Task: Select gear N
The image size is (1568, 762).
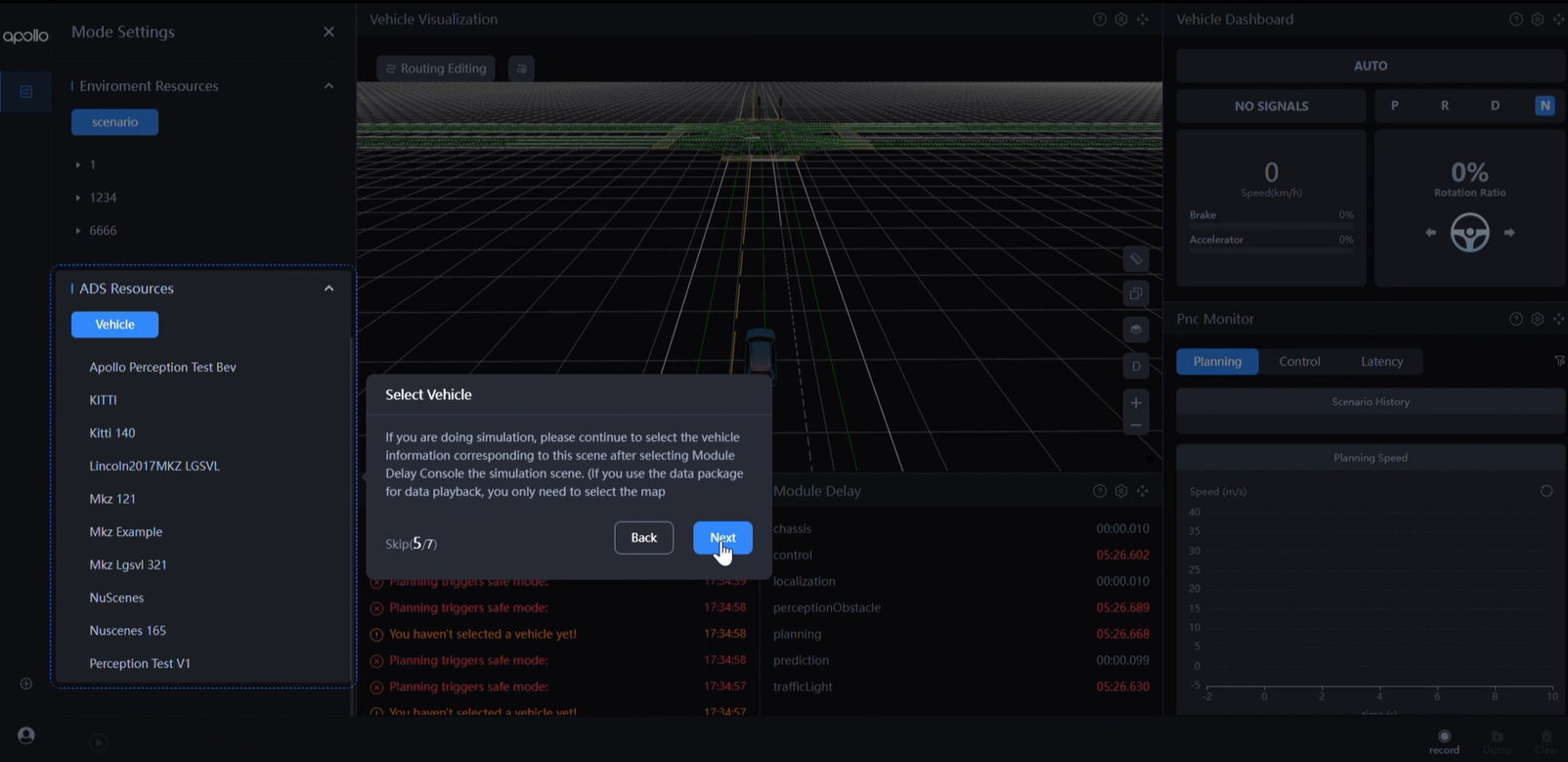Action: (1545, 106)
